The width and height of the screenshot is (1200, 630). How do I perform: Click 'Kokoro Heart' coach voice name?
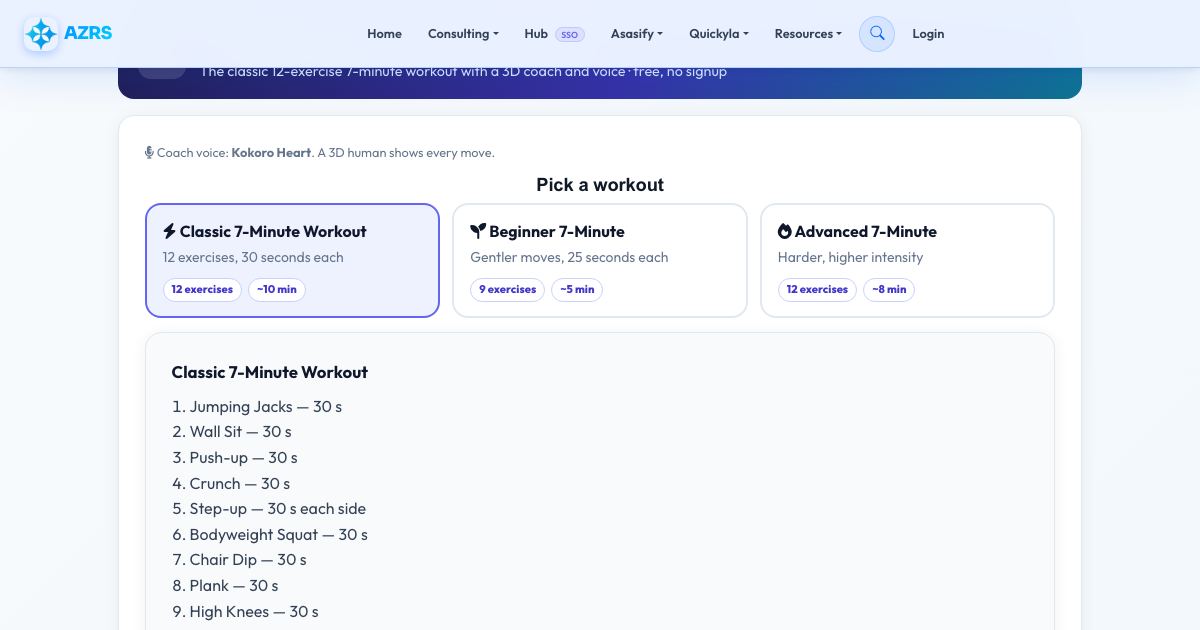[271, 153]
